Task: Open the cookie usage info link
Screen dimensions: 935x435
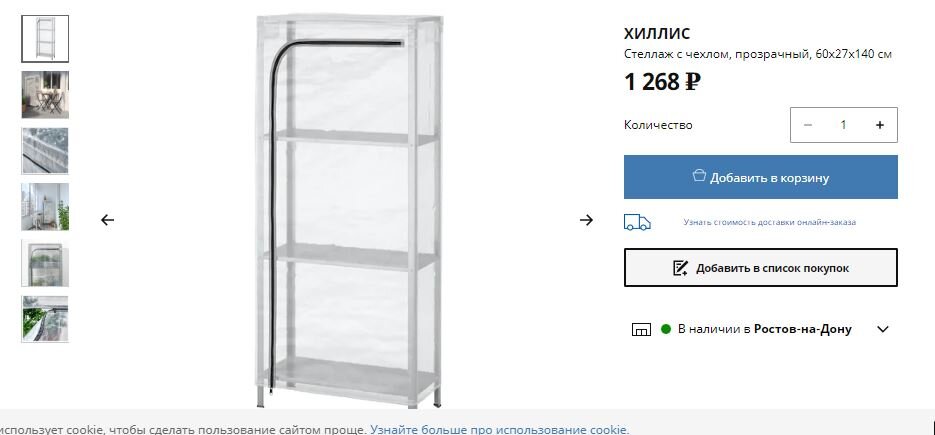Action: (x=499, y=430)
